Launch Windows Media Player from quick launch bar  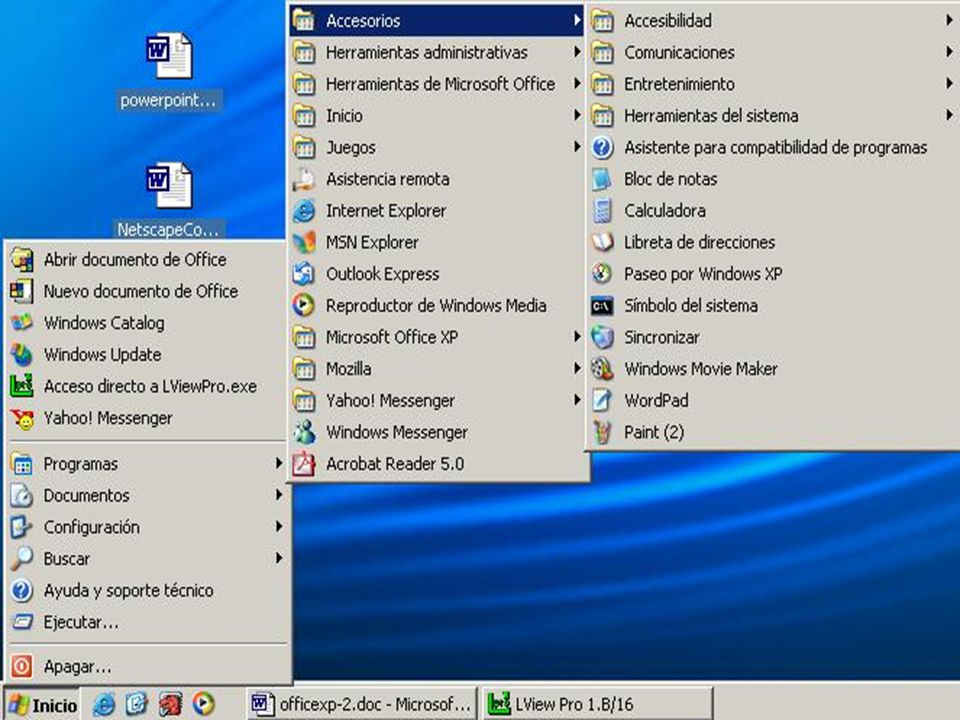pos(204,704)
